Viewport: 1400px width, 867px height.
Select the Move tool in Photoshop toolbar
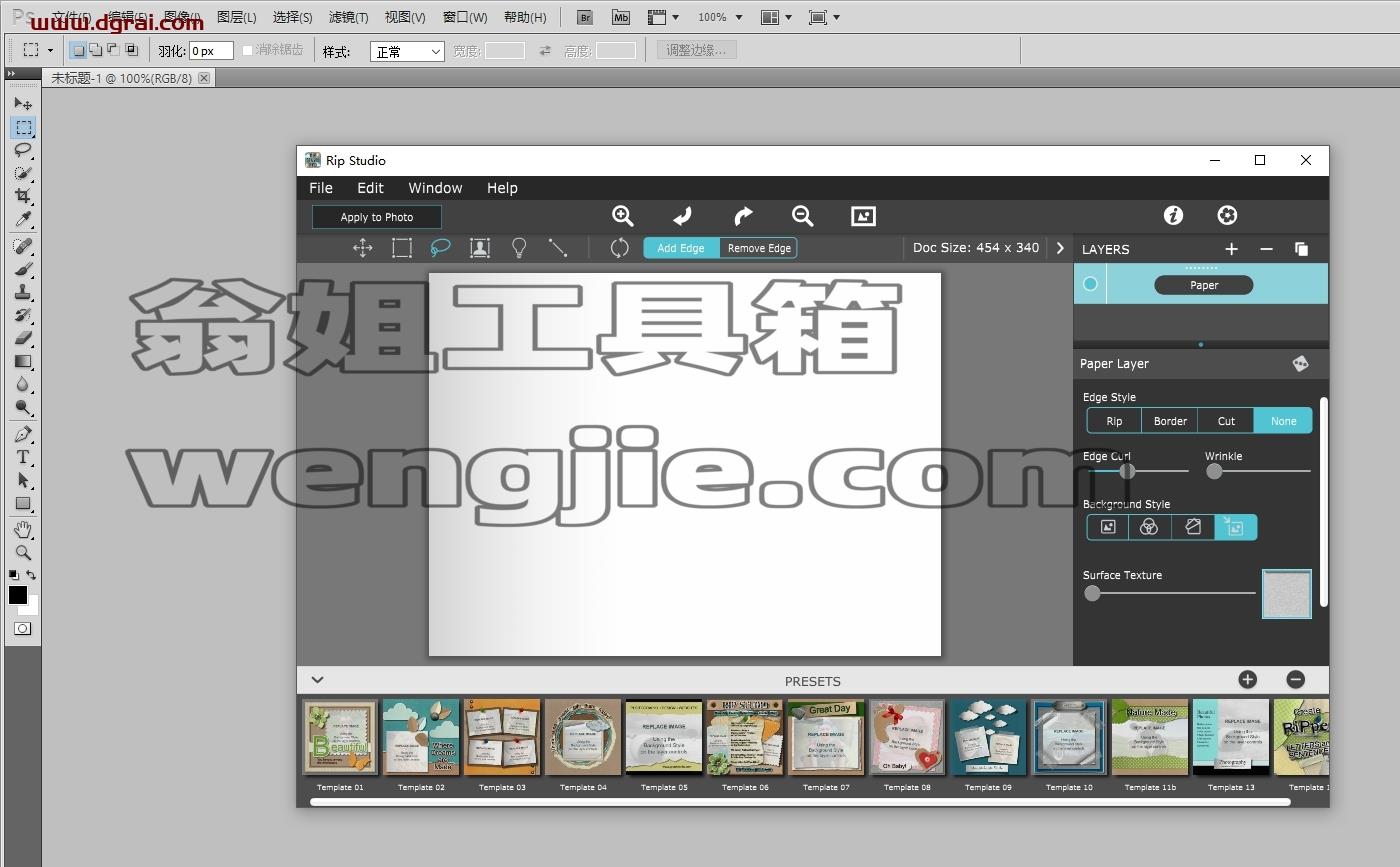pyautogui.click(x=22, y=104)
